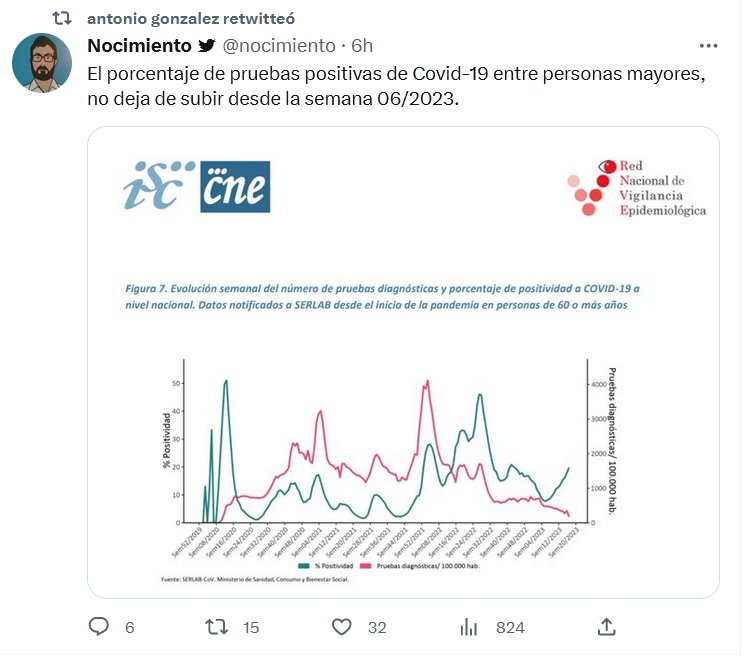The image size is (742, 656).
Task: Open the Nocimiento display name link
Action: [139, 46]
